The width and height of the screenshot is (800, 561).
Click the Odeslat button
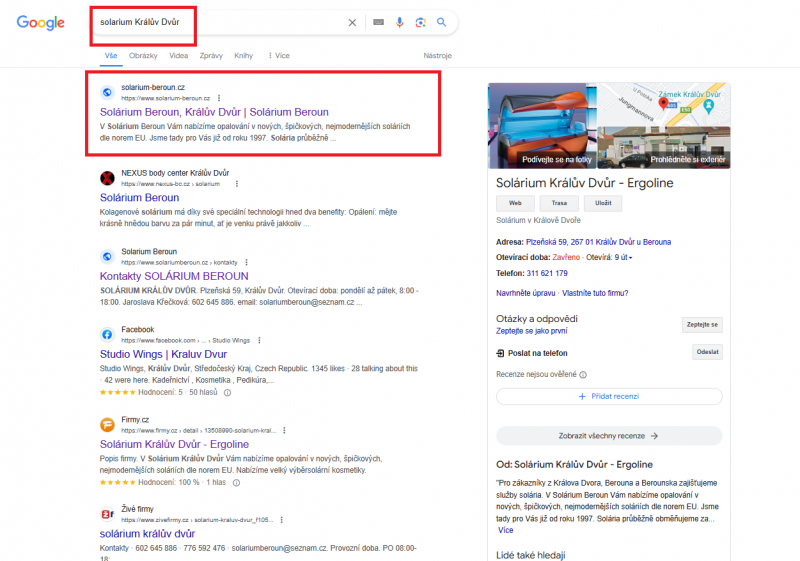point(707,352)
